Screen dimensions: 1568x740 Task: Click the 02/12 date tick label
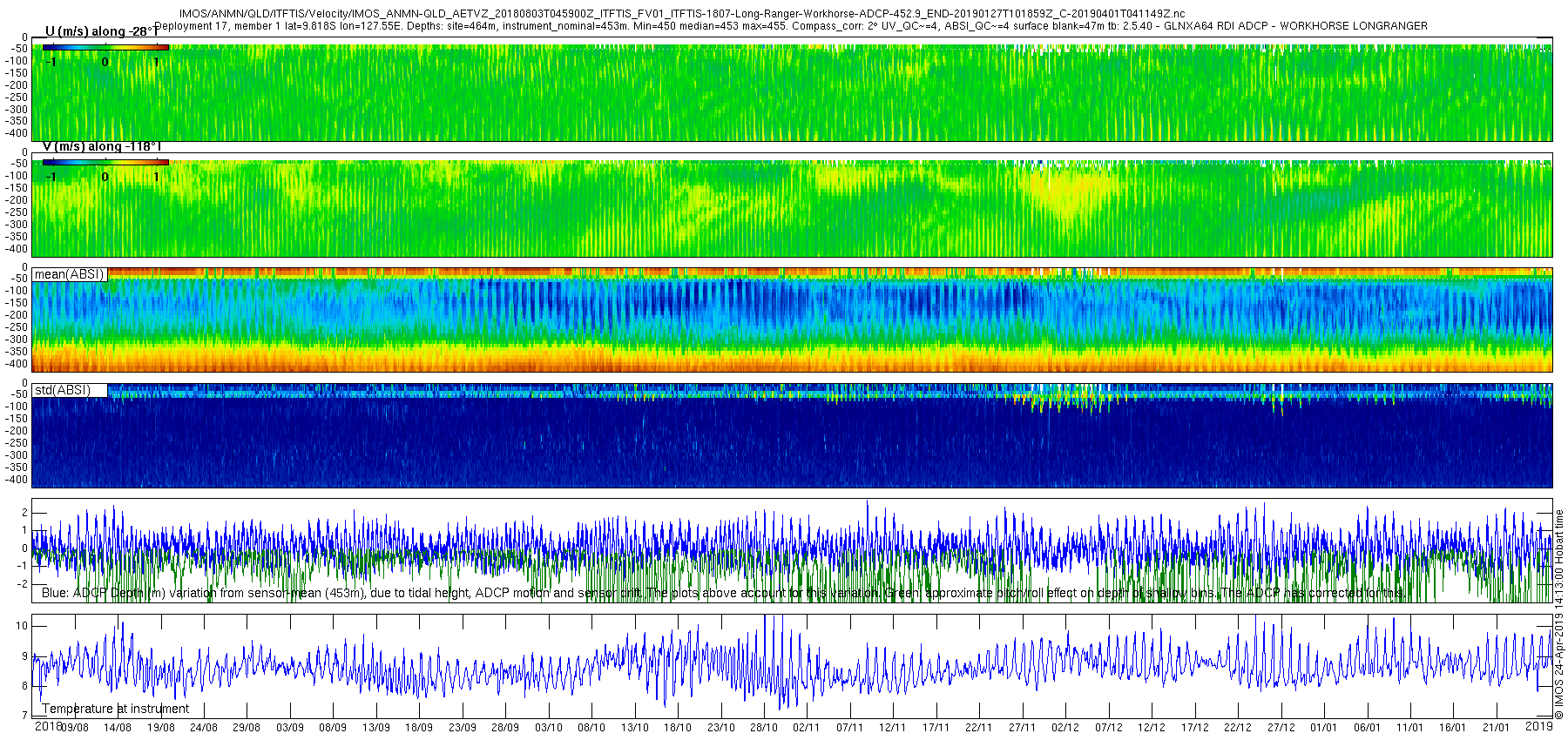[x=1065, y=728]
